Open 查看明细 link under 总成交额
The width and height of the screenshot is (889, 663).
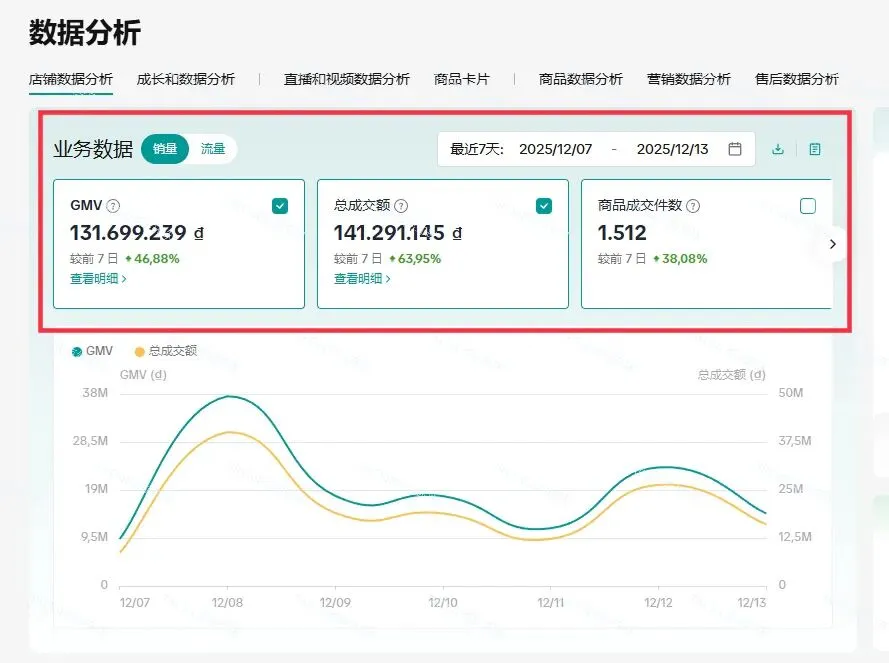pos(362,278)
